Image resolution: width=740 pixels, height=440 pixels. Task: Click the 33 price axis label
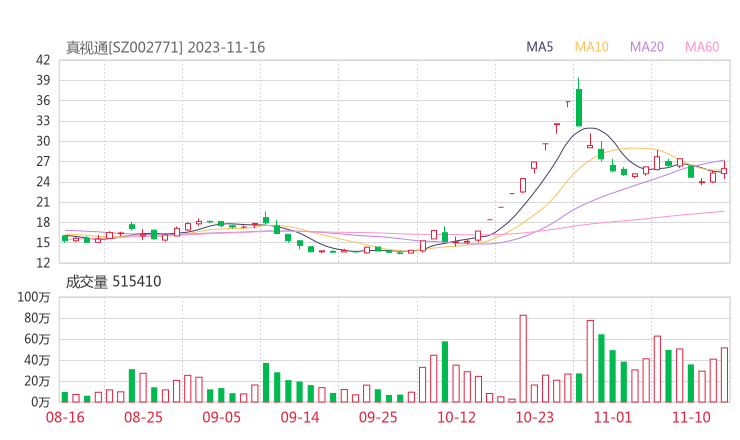pyautogui.click(x=43, y=121)
